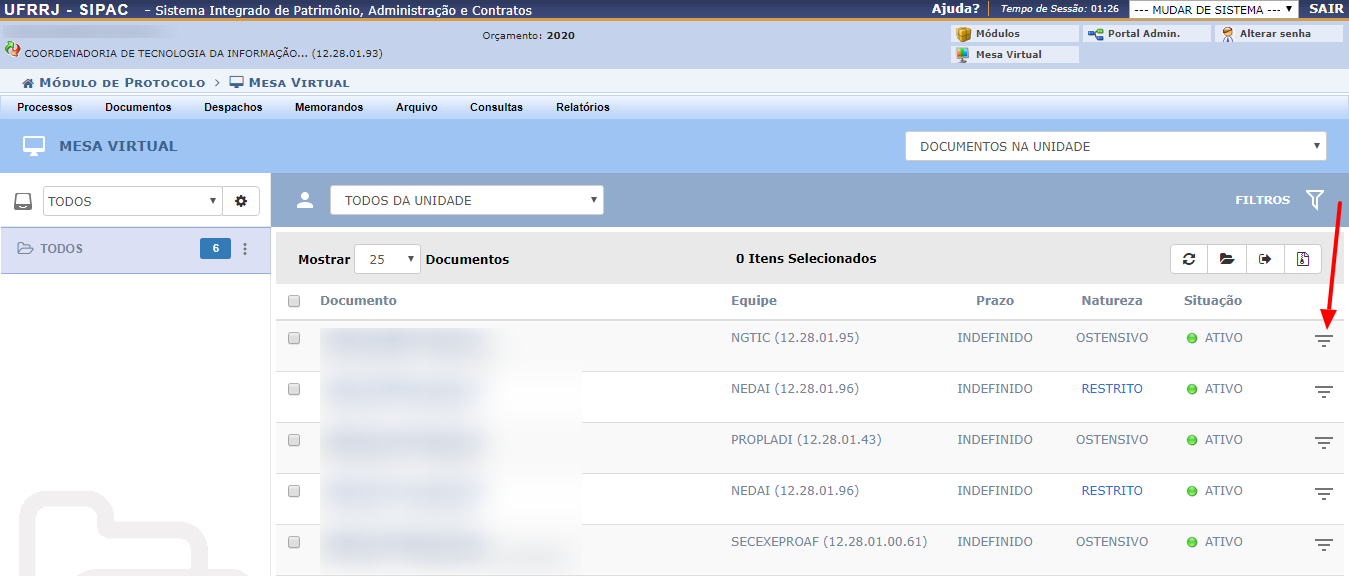Screen dimensions: 1349x576
Task: Click the refresh documents icon
Action: [x=1189, y=259]
